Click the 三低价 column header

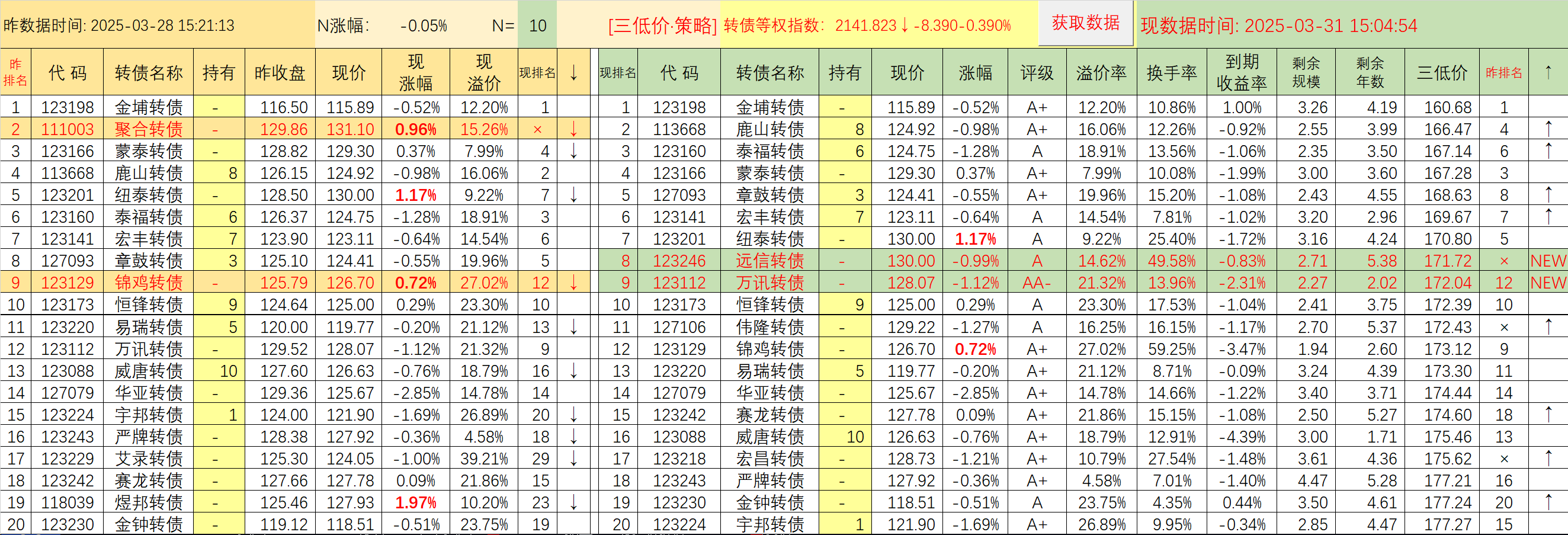tap(1442, 72)
